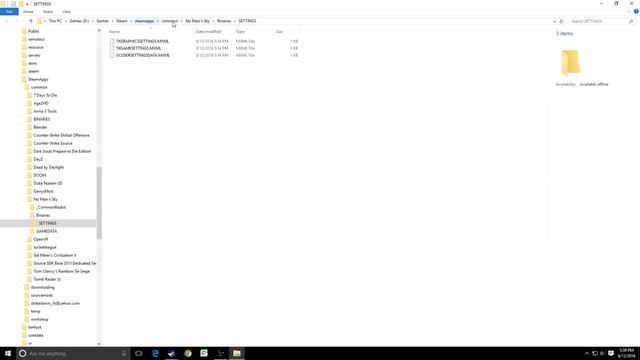Click the Up one level arrow

click(31, 21)
